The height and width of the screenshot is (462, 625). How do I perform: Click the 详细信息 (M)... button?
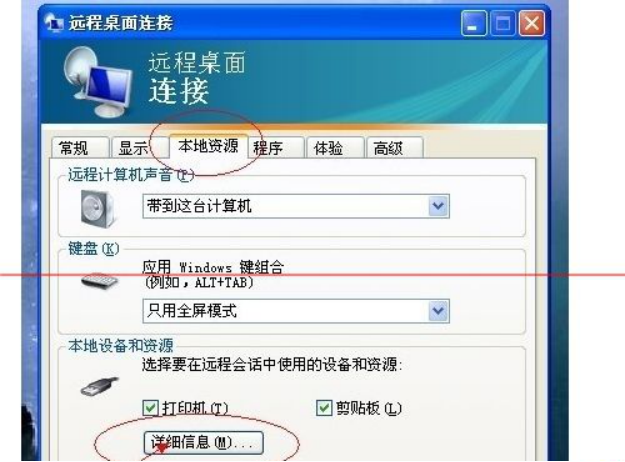click(x=203, y=442)
